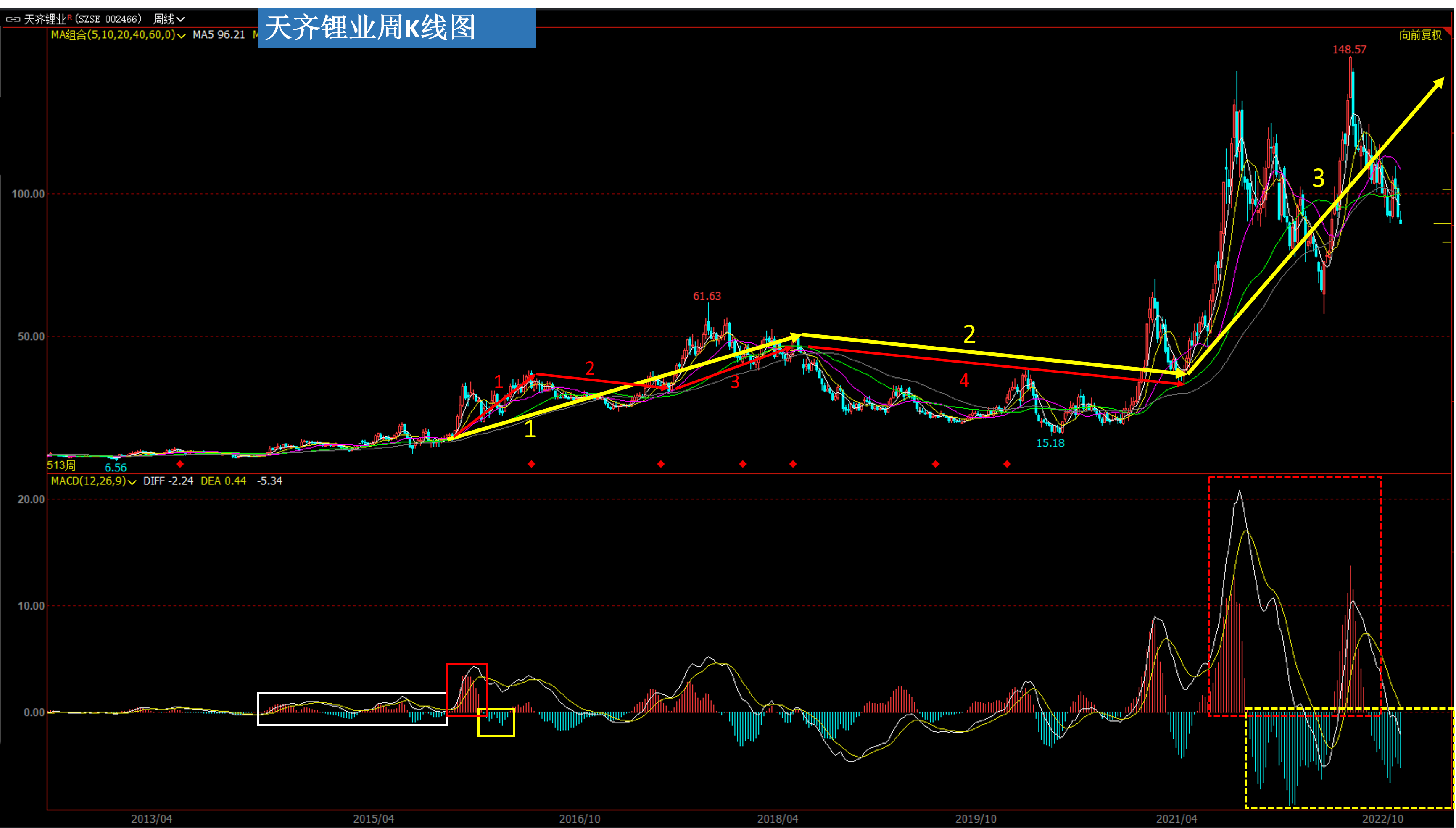Click the 20.00 MACD axis label

point(31,499)
